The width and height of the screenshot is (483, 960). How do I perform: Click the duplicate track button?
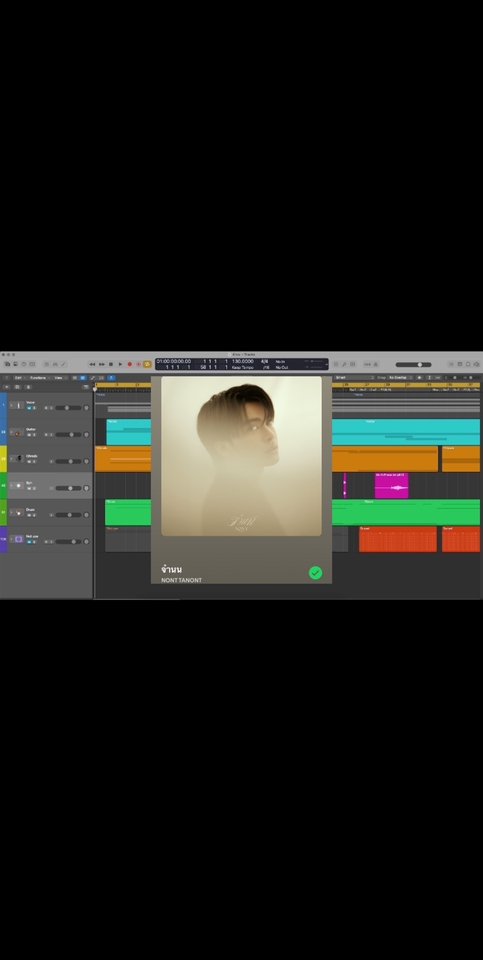[17, 387]
